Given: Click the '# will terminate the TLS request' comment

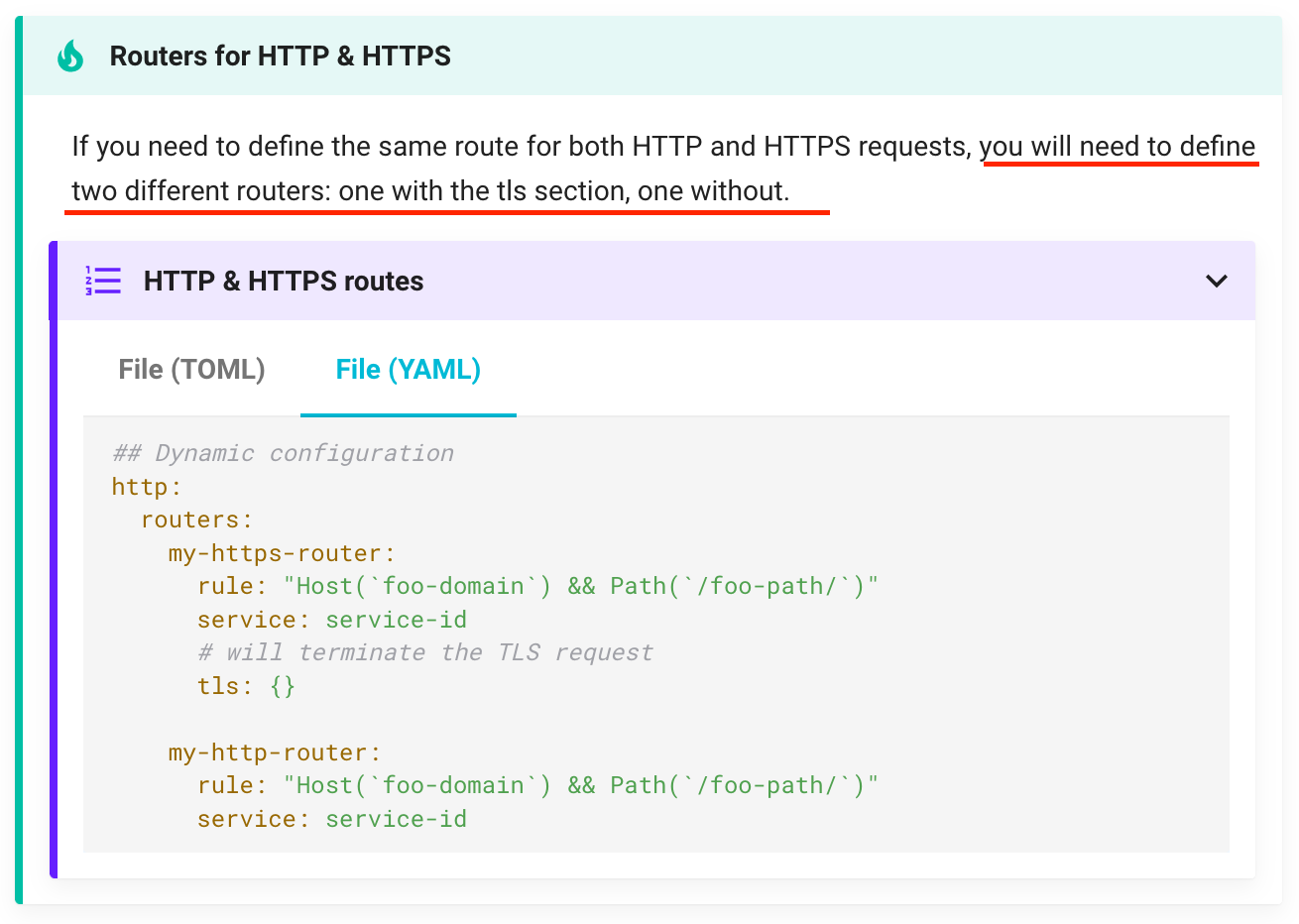Looking at the screenshot, I should [x=425, y=652].
